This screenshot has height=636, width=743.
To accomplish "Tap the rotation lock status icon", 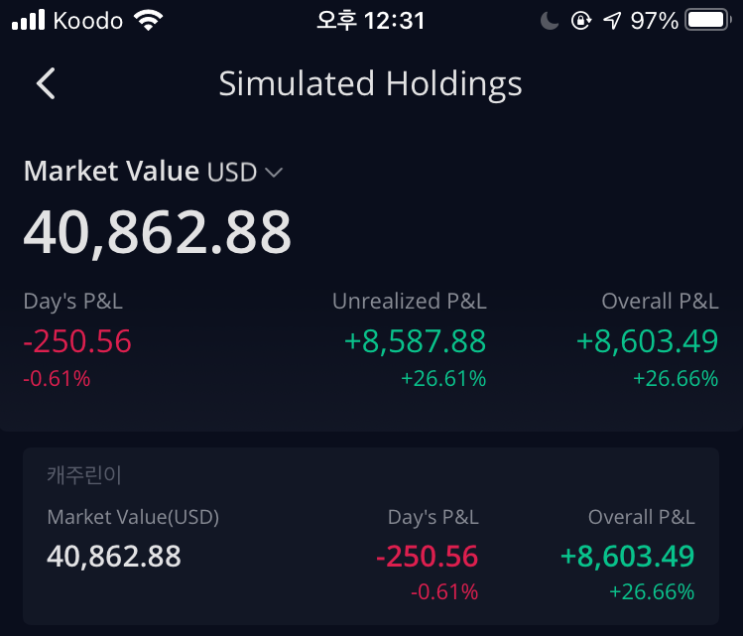I will point(581,21).
